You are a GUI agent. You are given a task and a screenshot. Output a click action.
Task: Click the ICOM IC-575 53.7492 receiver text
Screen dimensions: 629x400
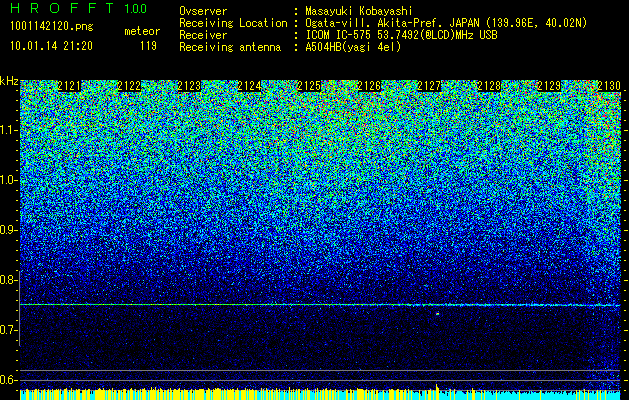402,35
